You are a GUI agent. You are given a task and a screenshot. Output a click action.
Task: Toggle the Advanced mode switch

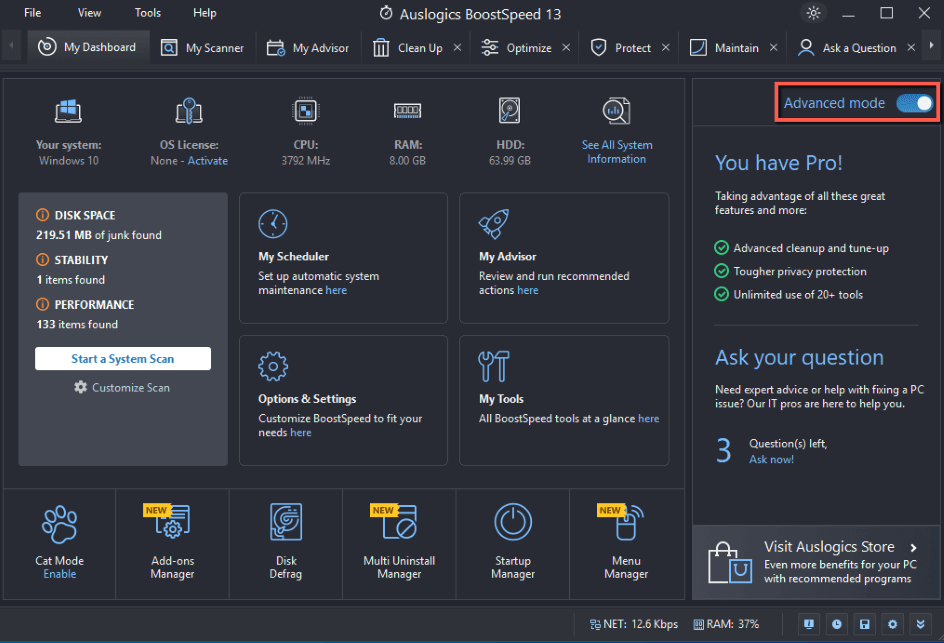click(915, 103)
